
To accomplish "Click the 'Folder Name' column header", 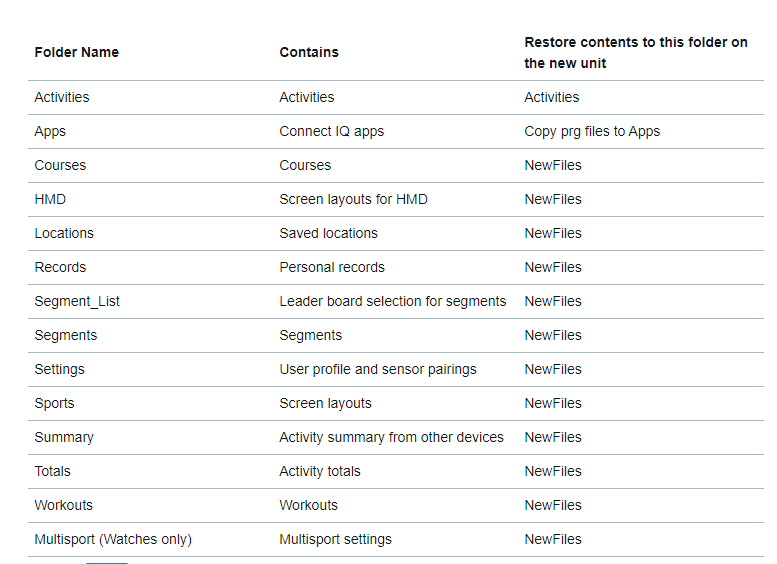I will pos(76,52).
